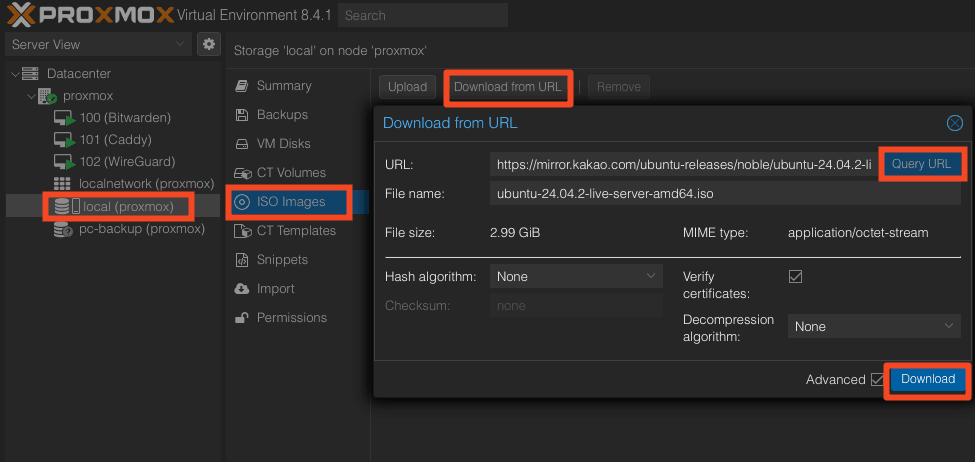Click the localnetwork grid icon
Viewport: 975px width, 462px height.
pos(62,184)
